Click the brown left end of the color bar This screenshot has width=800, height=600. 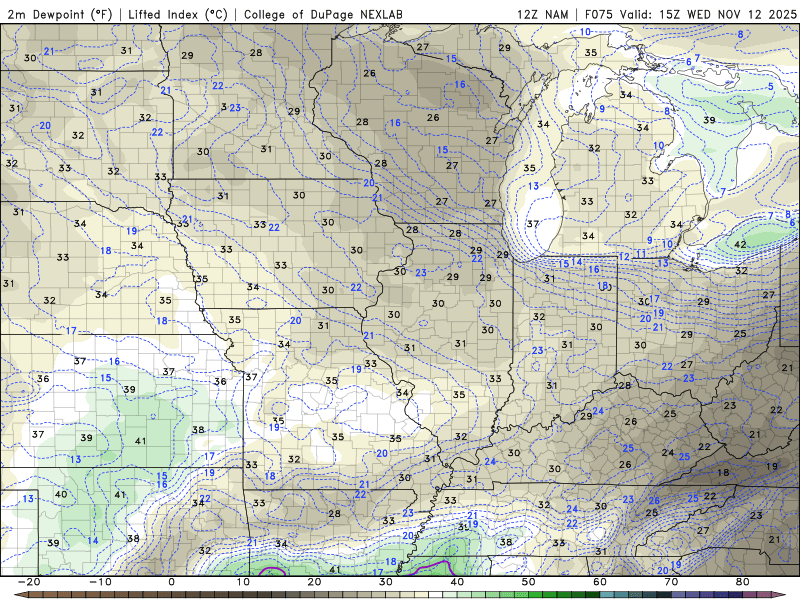(21, 595)
